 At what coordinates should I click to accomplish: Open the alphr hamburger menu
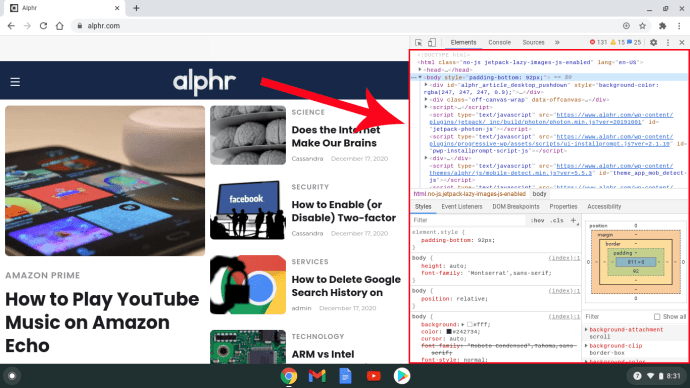tap(15, 82)
